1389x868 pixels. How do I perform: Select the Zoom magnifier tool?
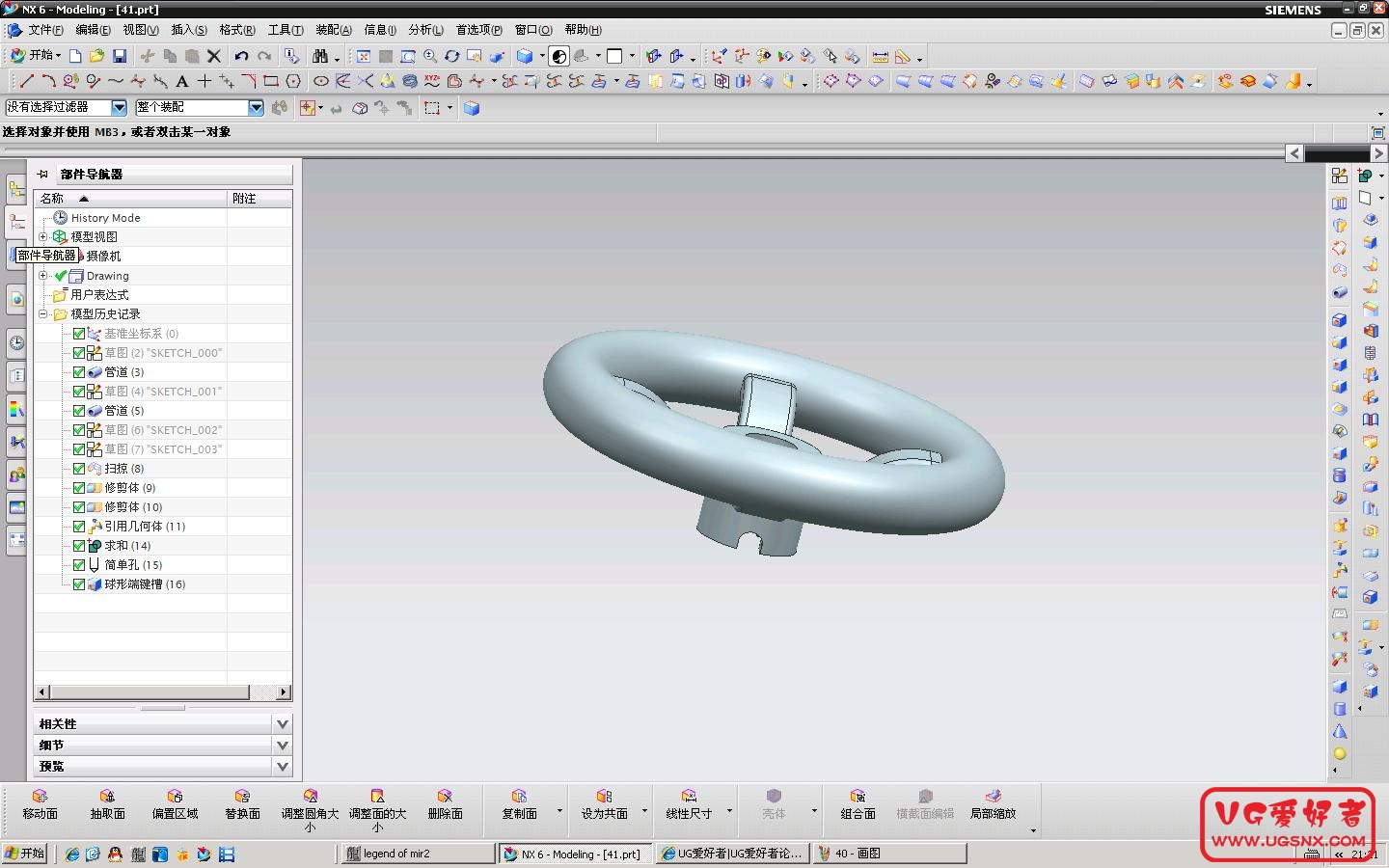coord(430,56)
